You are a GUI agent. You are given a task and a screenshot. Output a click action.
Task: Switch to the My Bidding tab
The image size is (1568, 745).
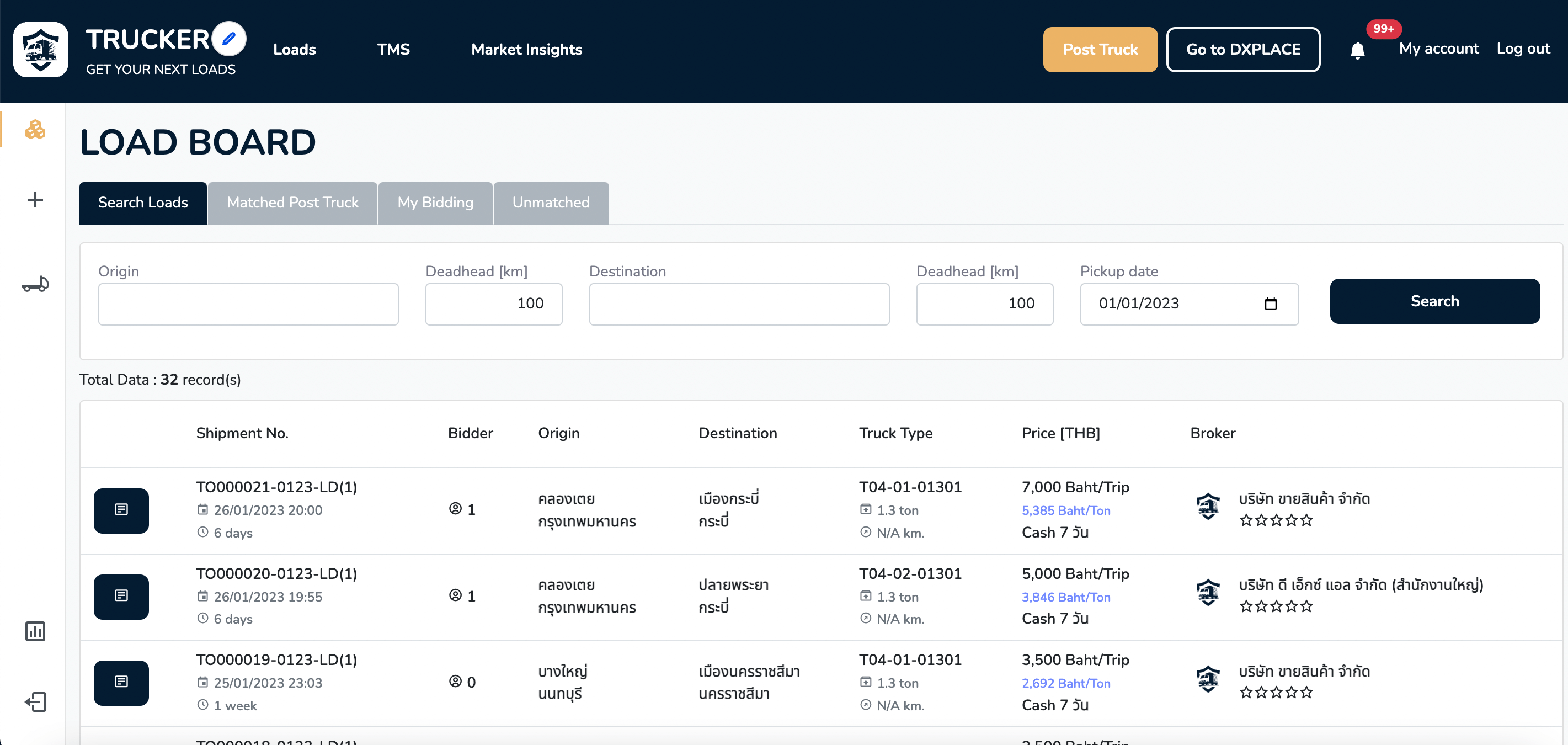pos(435,202)
